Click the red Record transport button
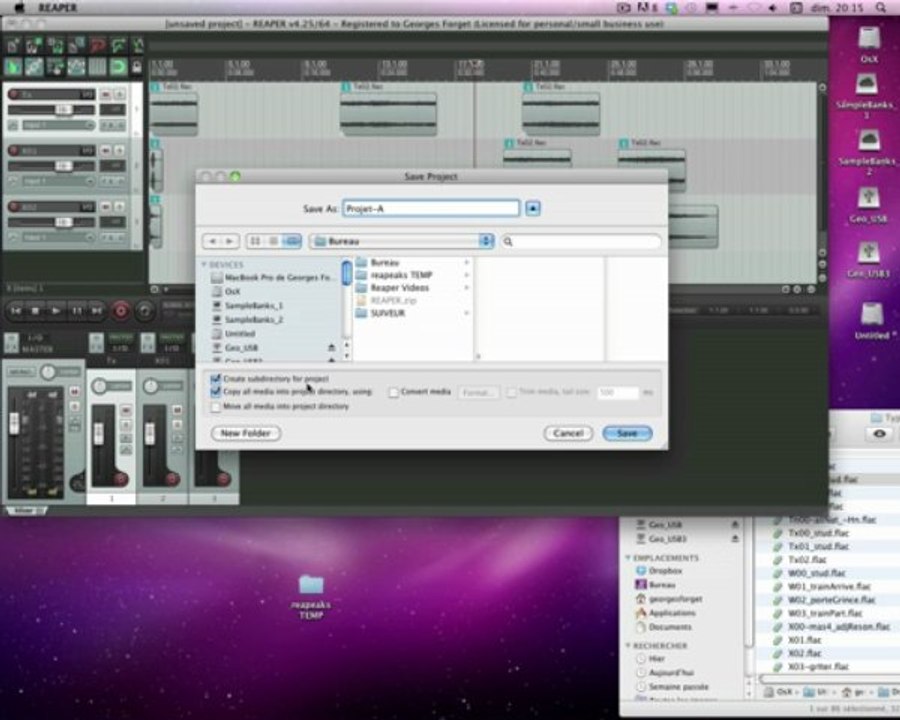Image resolution: width=900 pixels, height=720 pixels. click(x=121, y=311)
